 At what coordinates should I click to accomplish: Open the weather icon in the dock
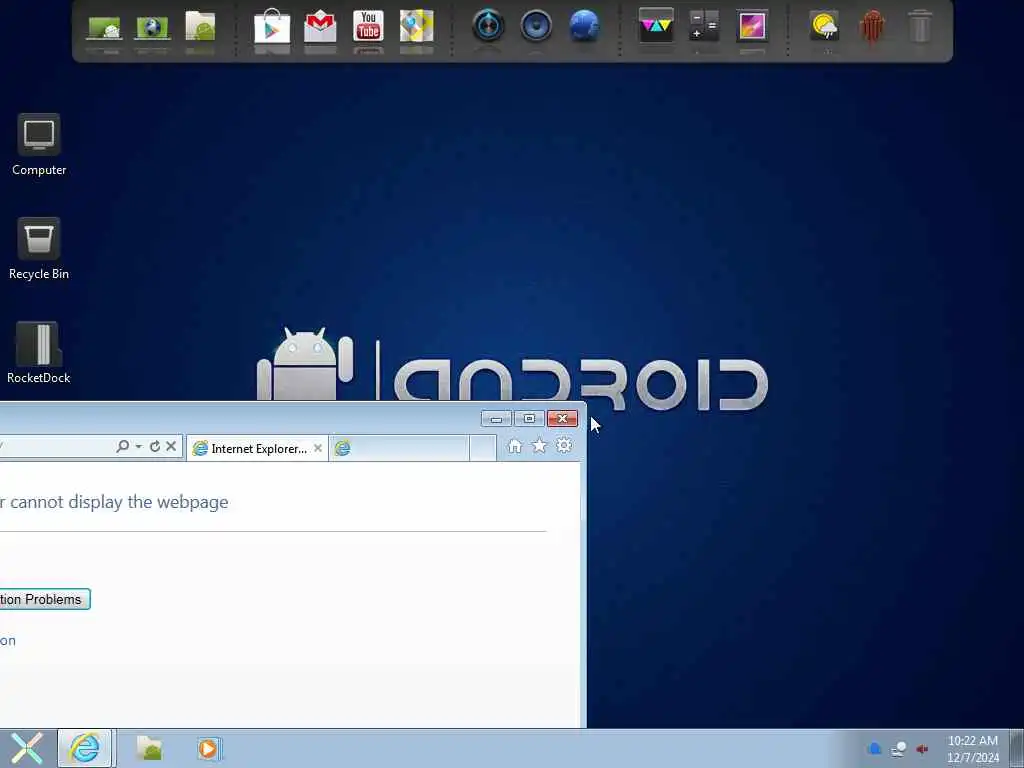[x=824, y=27]
